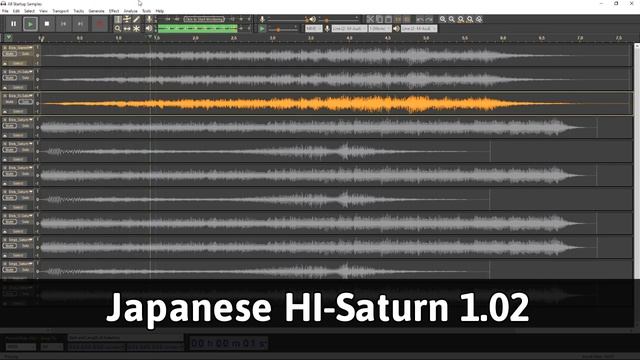The width and height of the screenshot is (640, 360).
Task: Close the first track with its X
Action: (x=5, y=48)
